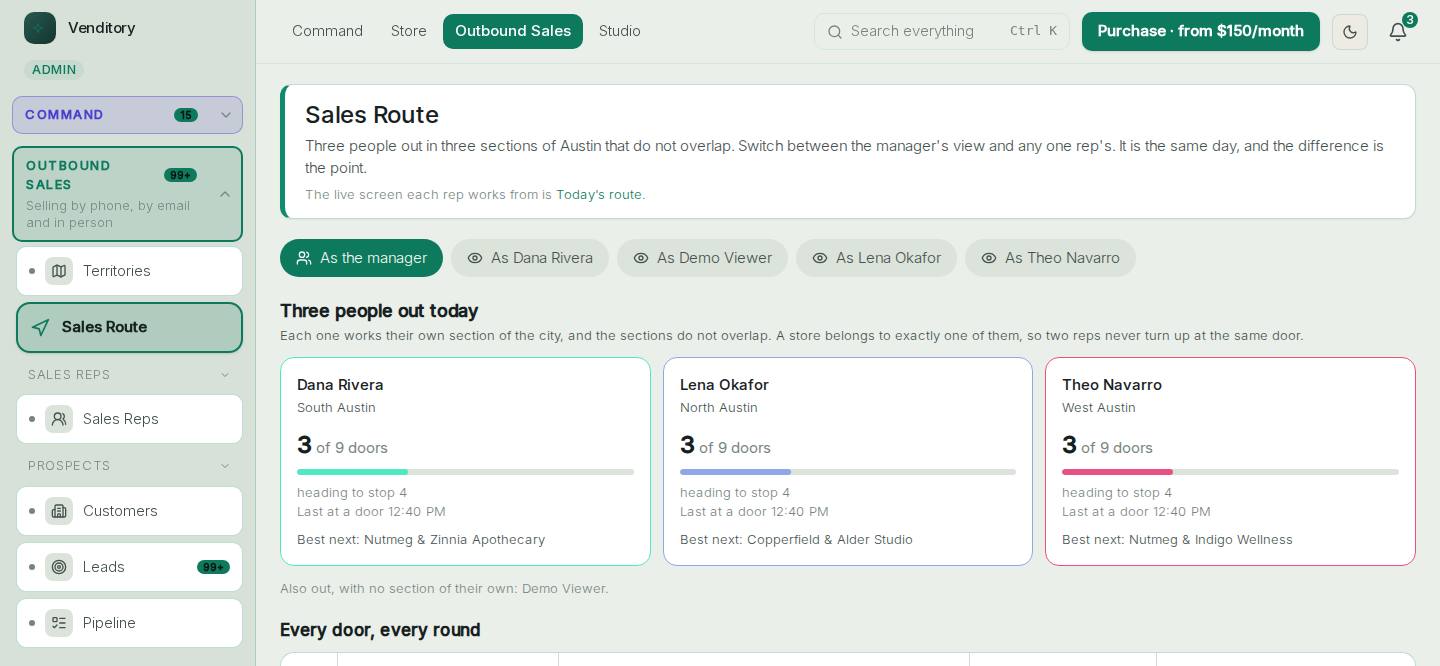Viewport: 1440px width, 666px height.
Task: Click Purchase from $150/month button
Action: [1201, 32]
